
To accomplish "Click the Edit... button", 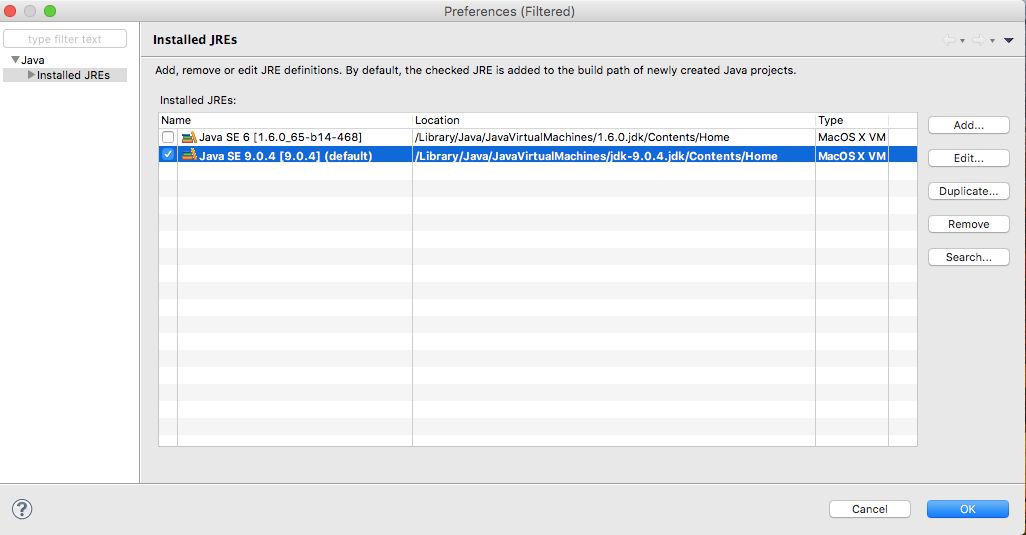I will 968,158.
